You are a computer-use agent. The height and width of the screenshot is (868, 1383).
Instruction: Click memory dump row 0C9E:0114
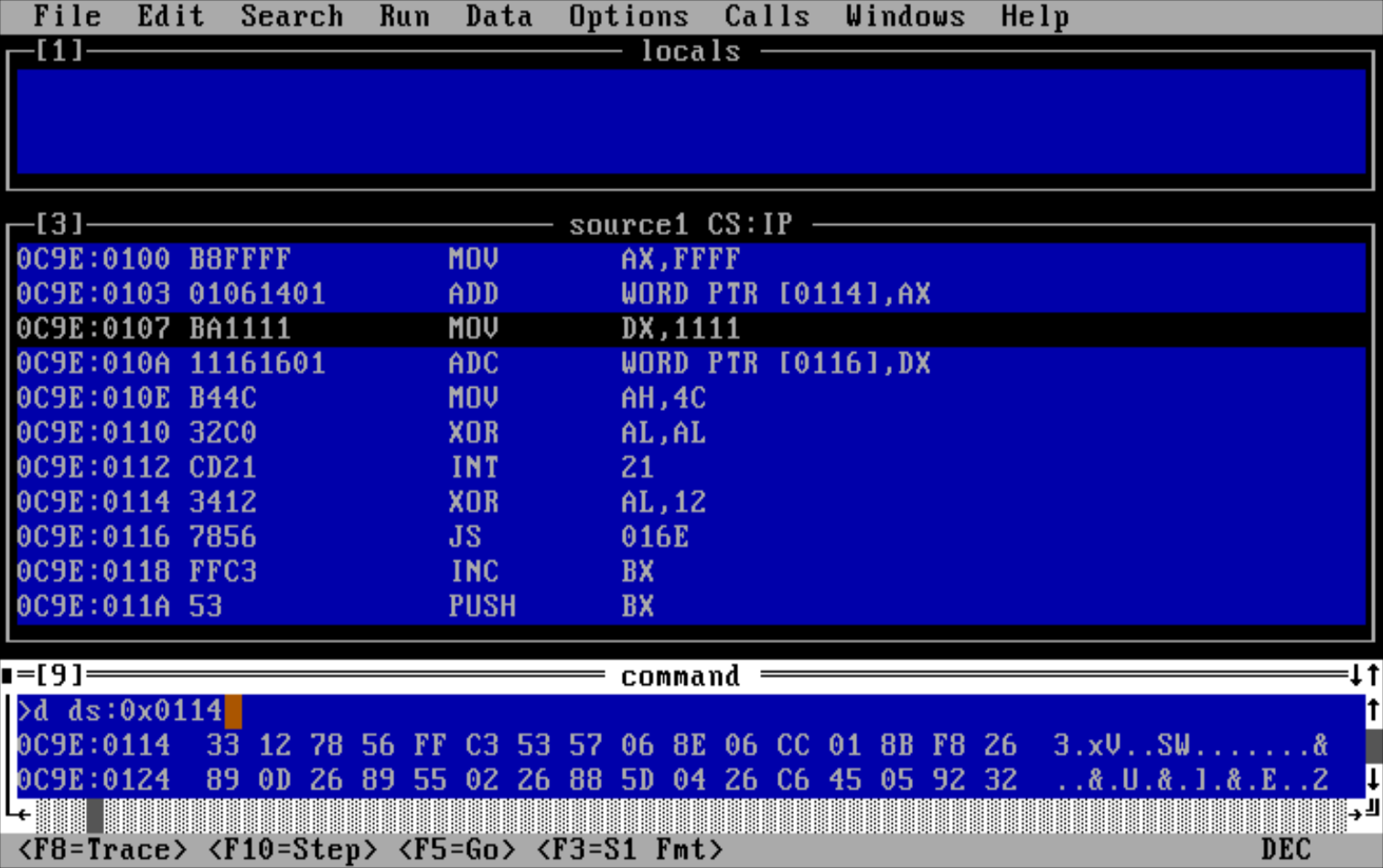[x=691, y=746]
